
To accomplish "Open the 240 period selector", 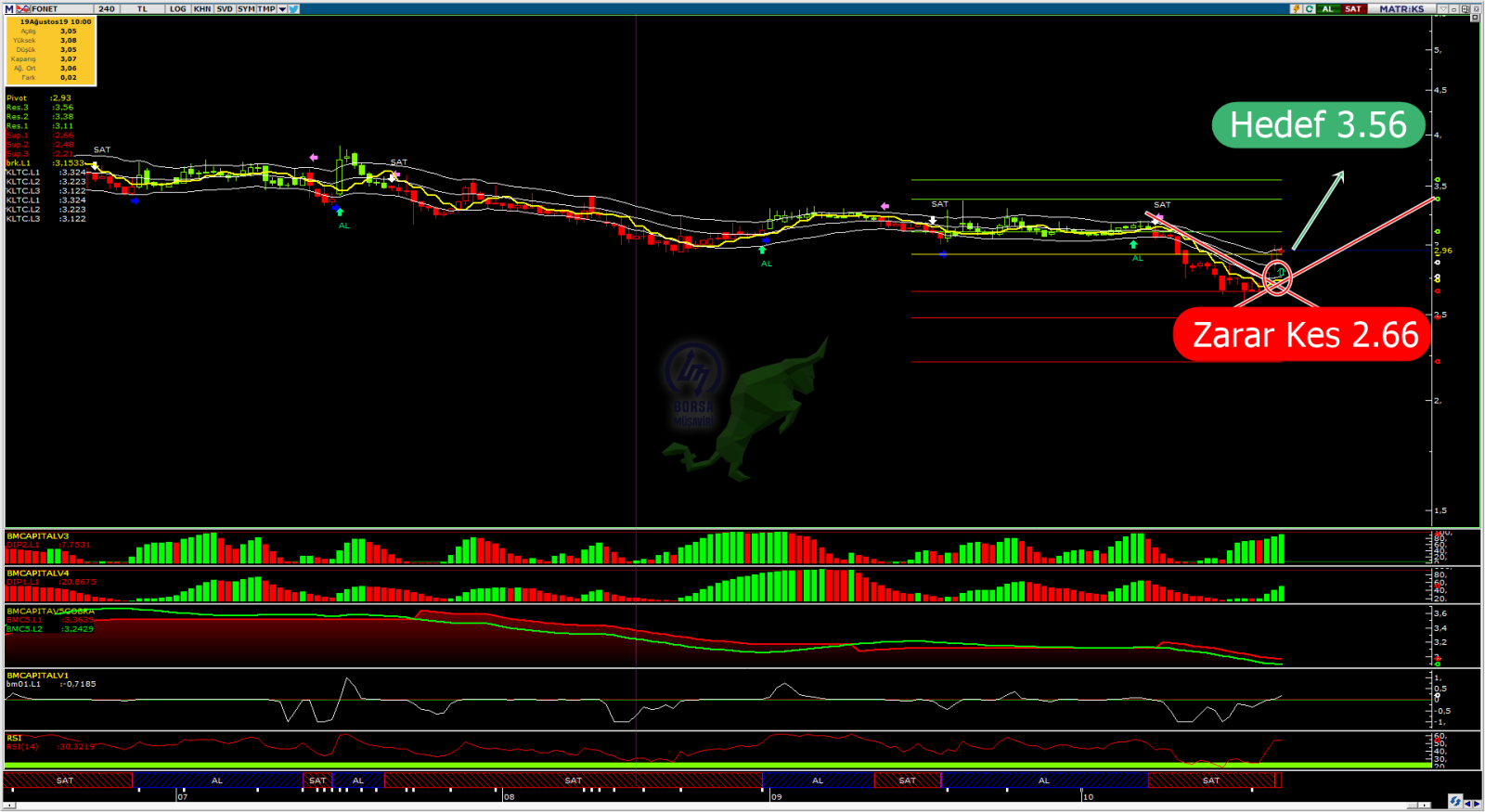I will (x=107, y=9).
